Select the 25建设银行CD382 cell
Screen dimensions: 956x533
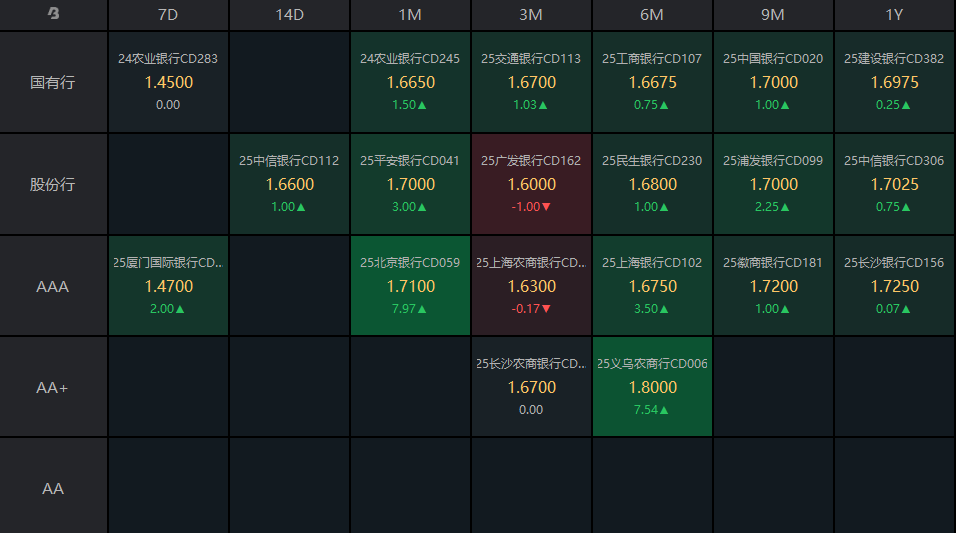894,82
